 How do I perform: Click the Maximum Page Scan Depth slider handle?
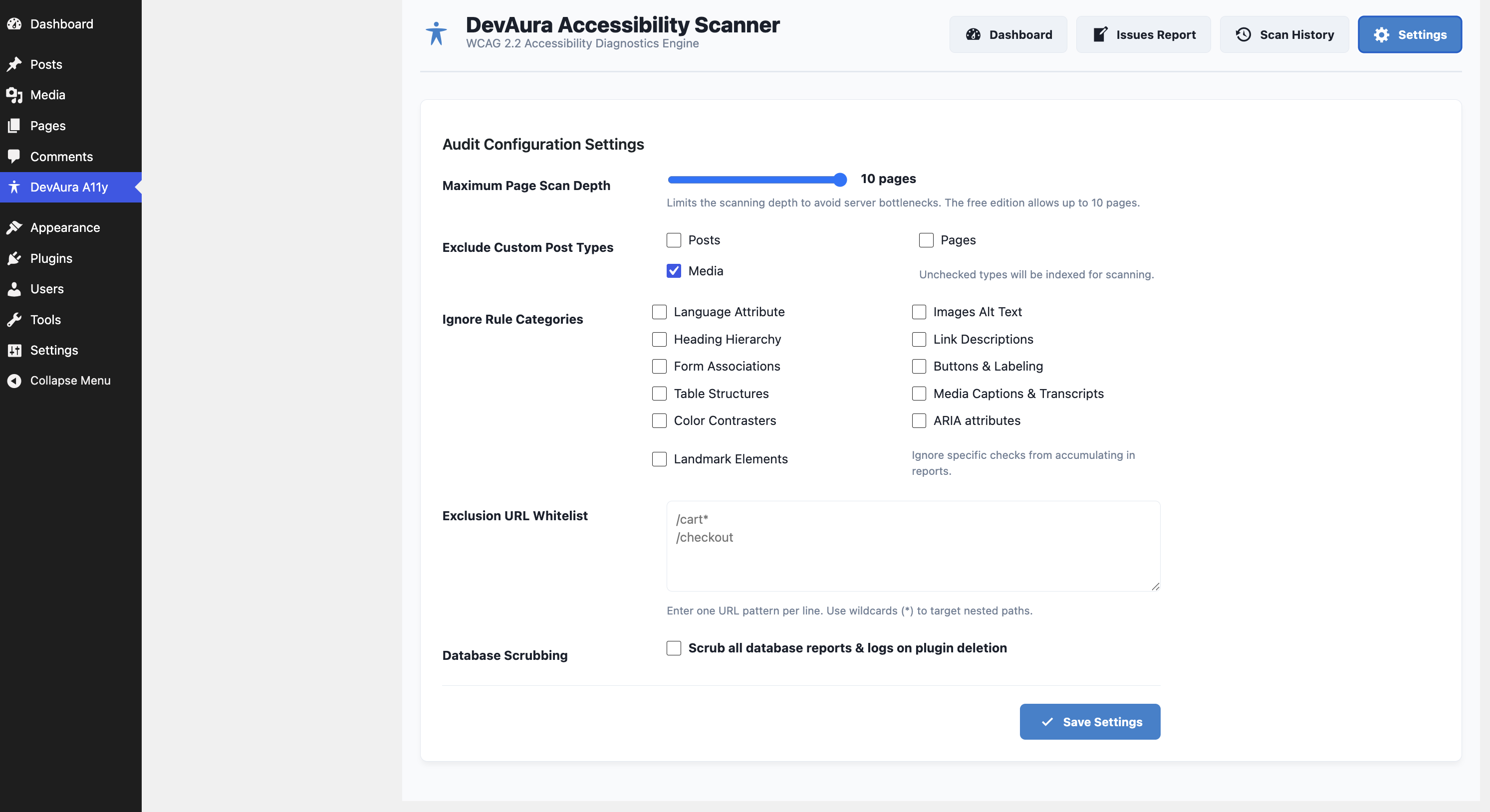coord(840,180)
